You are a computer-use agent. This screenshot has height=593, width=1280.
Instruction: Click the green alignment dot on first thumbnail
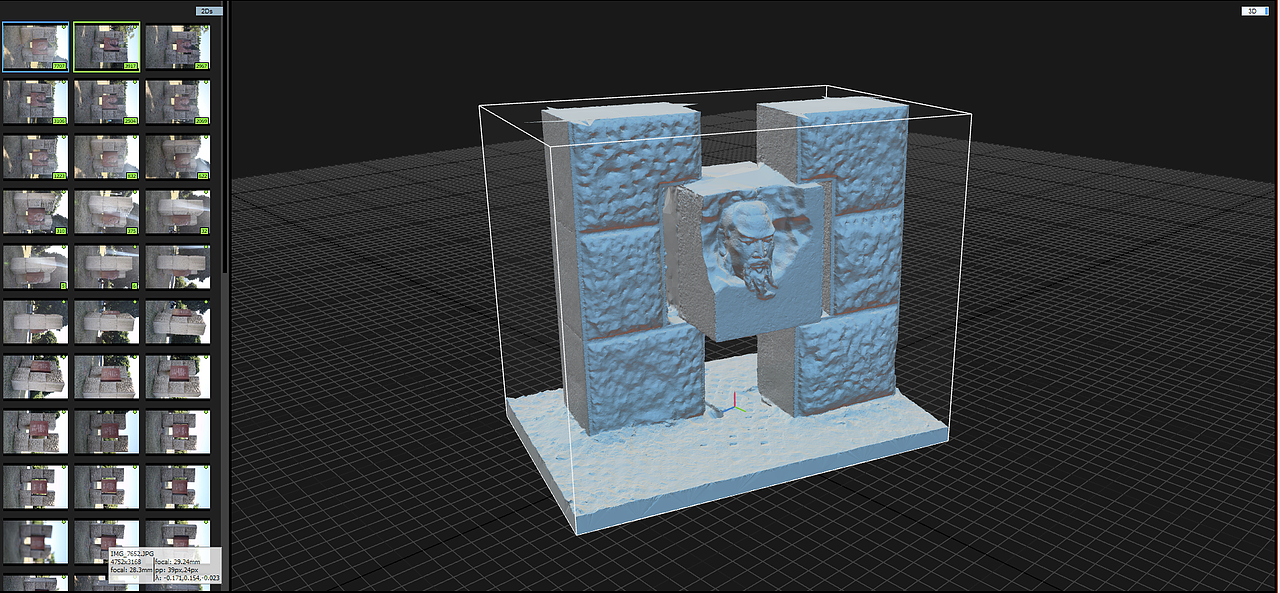64,26
